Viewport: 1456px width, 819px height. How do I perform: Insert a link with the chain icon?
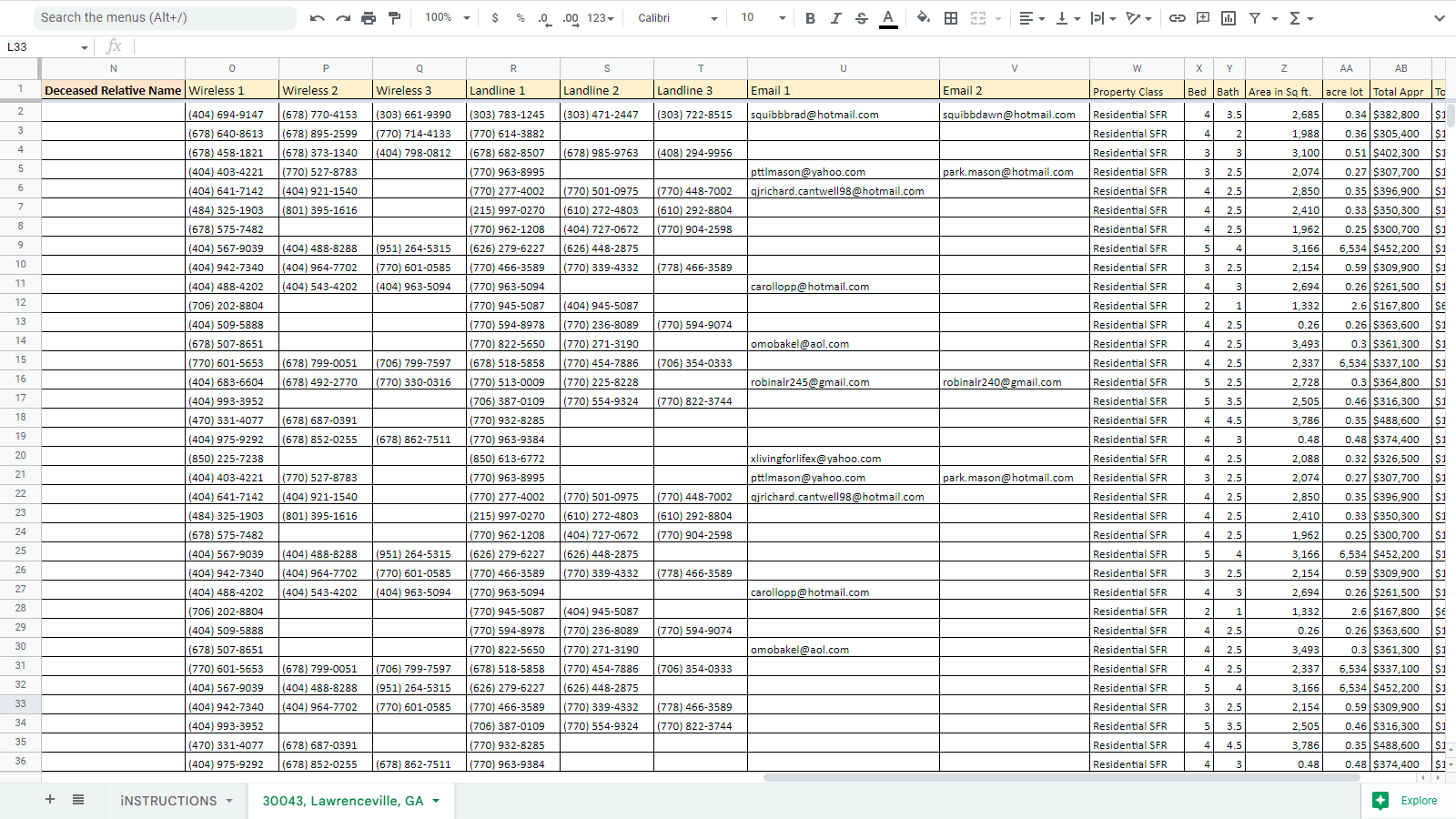pos(1177,18)
